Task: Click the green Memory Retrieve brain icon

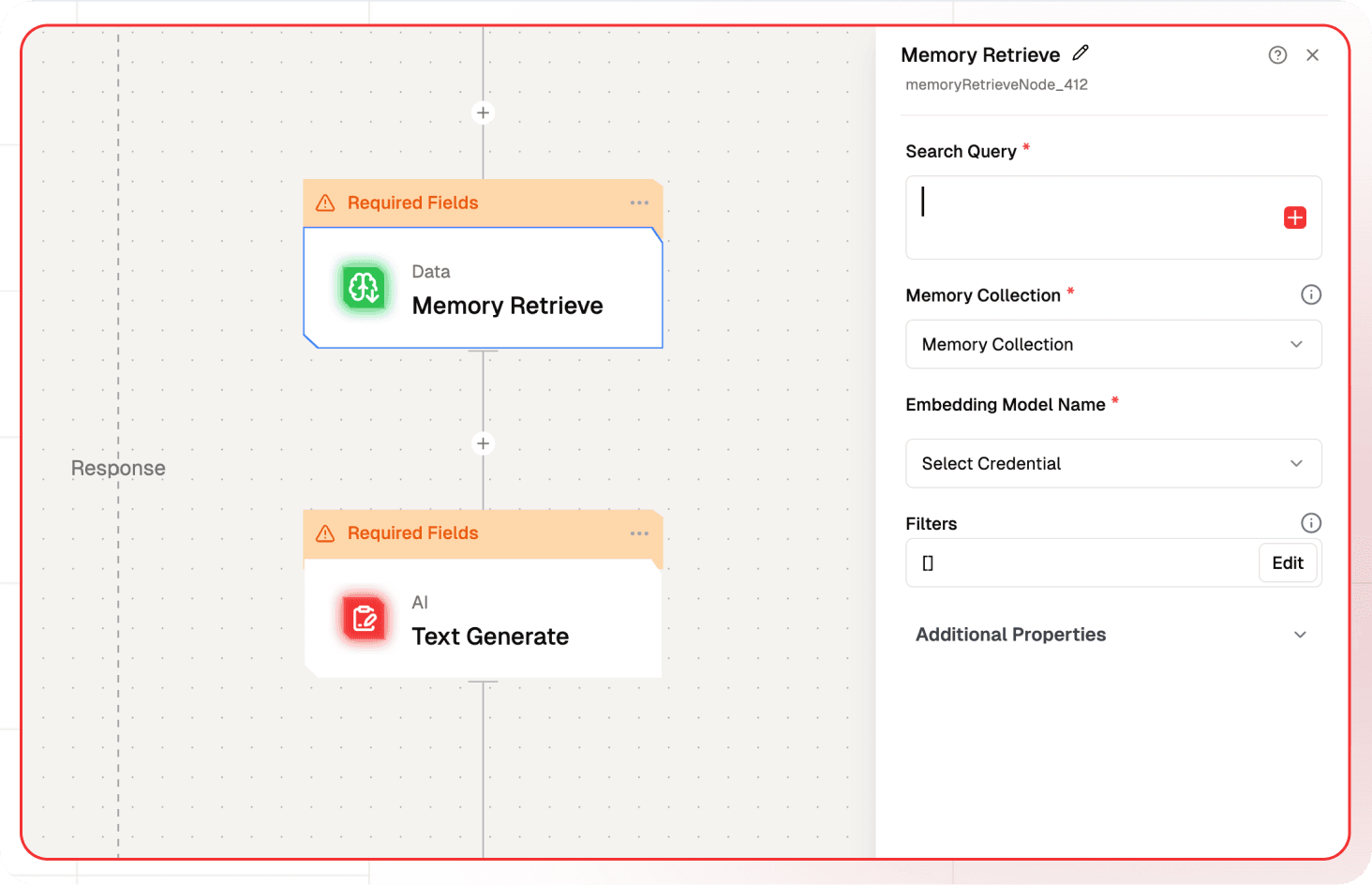Action: pyautogui.click(x=364, y=288)
